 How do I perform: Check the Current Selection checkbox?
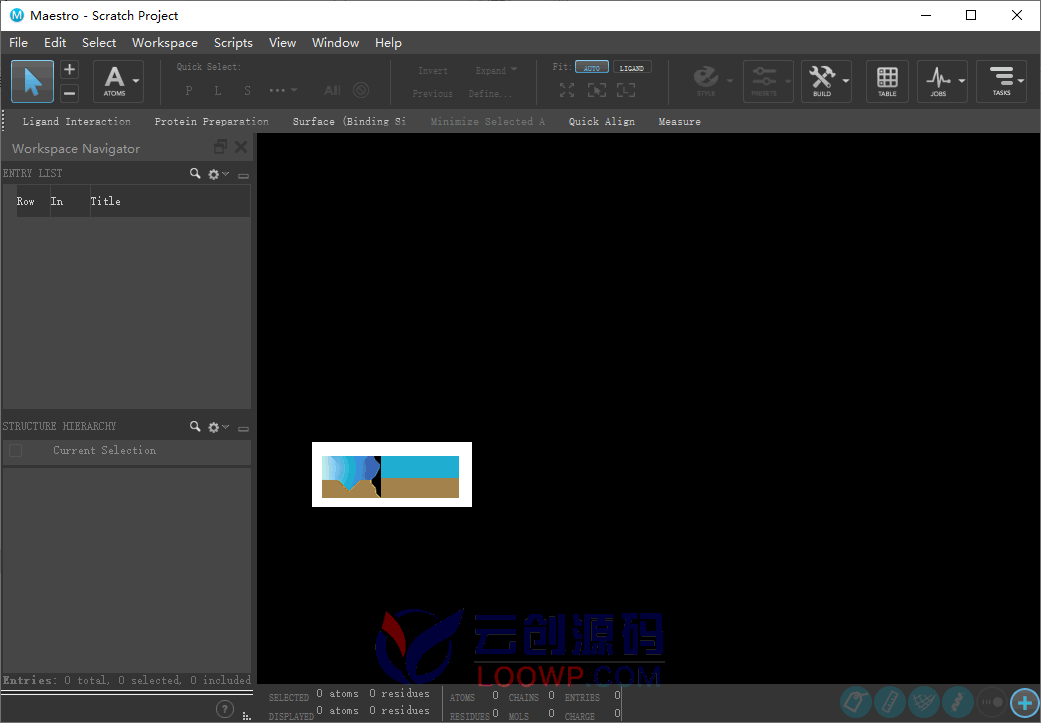point(16,451)
